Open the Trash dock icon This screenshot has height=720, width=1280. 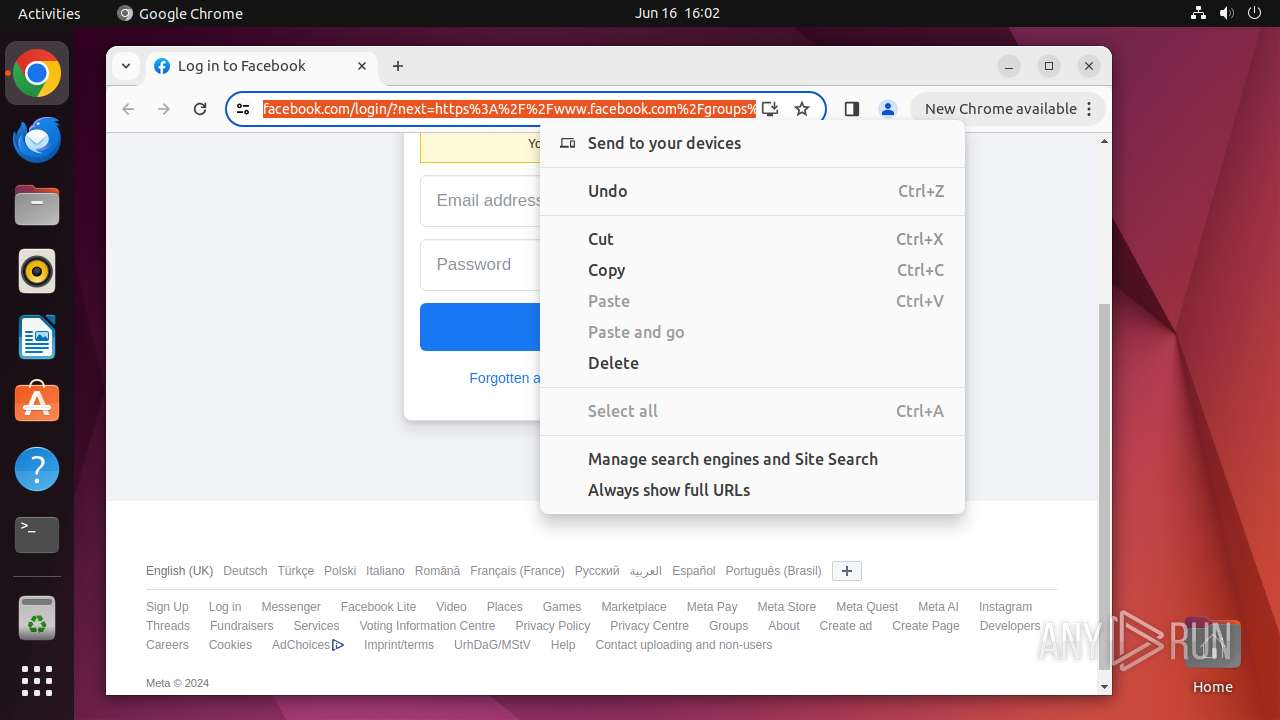[x=37, y=618]
